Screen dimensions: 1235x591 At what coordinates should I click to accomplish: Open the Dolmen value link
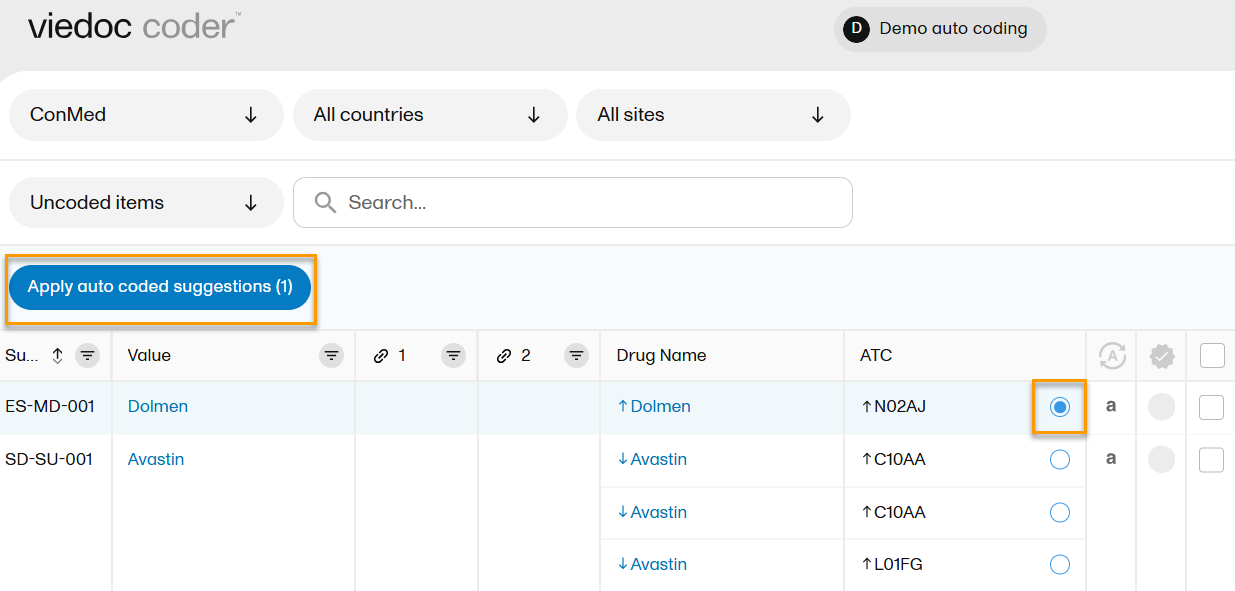158,407
